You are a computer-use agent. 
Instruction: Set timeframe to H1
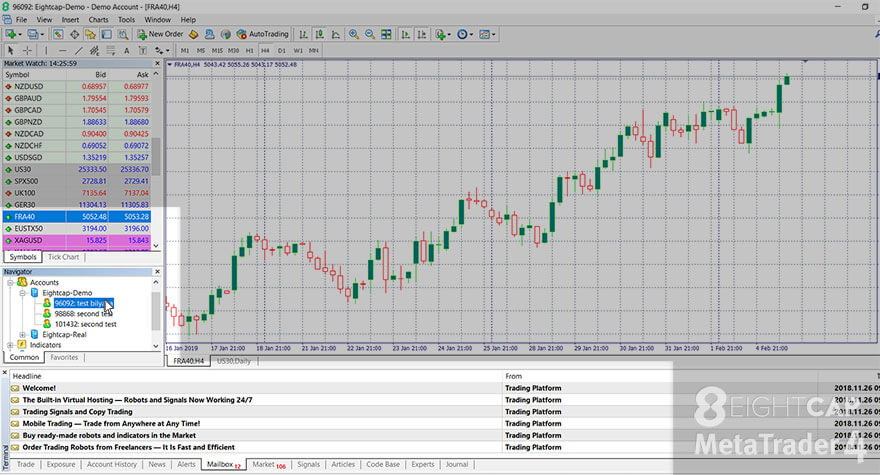tap(250, 51)
